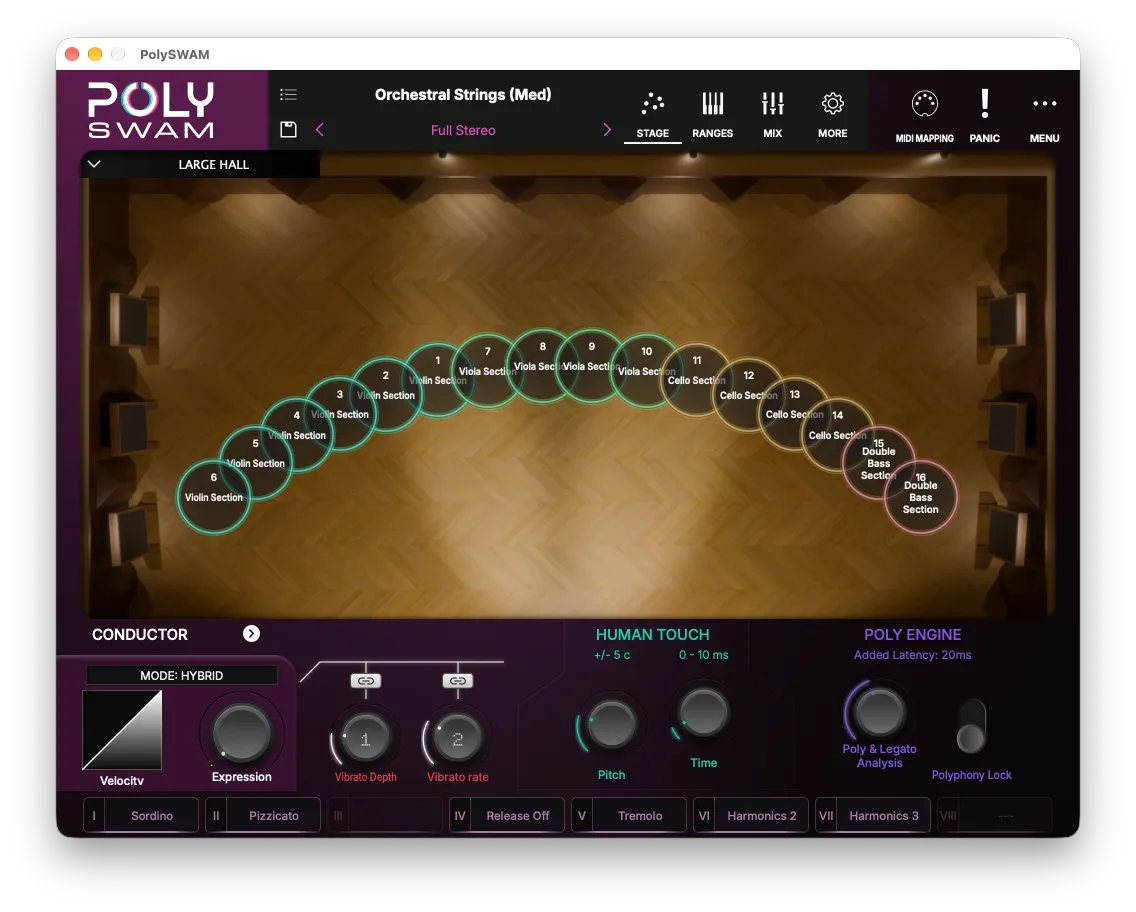Select Viola Section player 10 on stage
Viewport: 1136px width, 912px height.
(x=646, y=370)
